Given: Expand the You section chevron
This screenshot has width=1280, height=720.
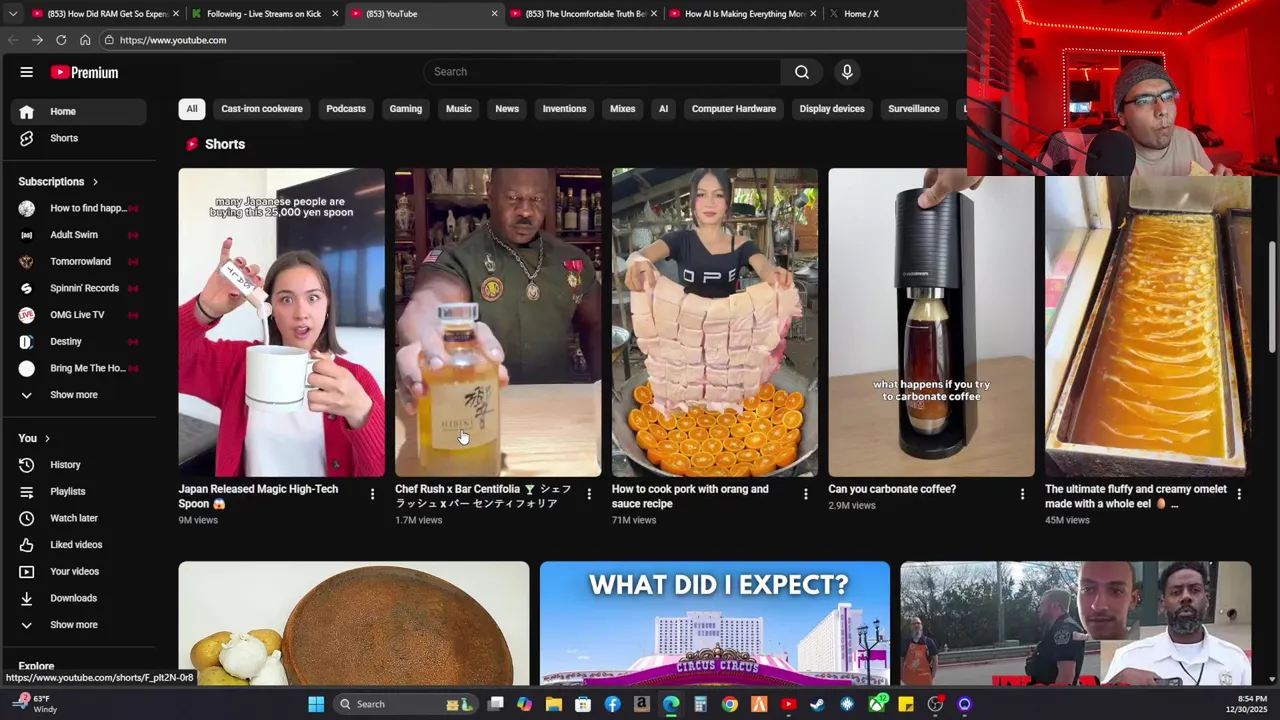Looking at the screenshot, I should (47, 438).
